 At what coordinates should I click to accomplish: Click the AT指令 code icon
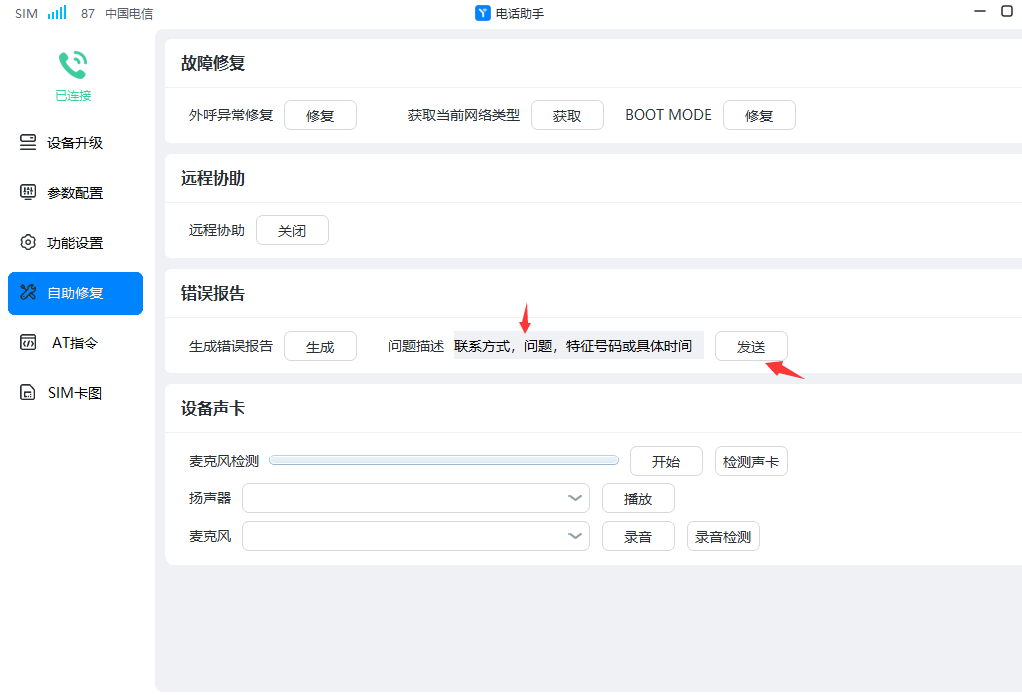click(28, 342)
